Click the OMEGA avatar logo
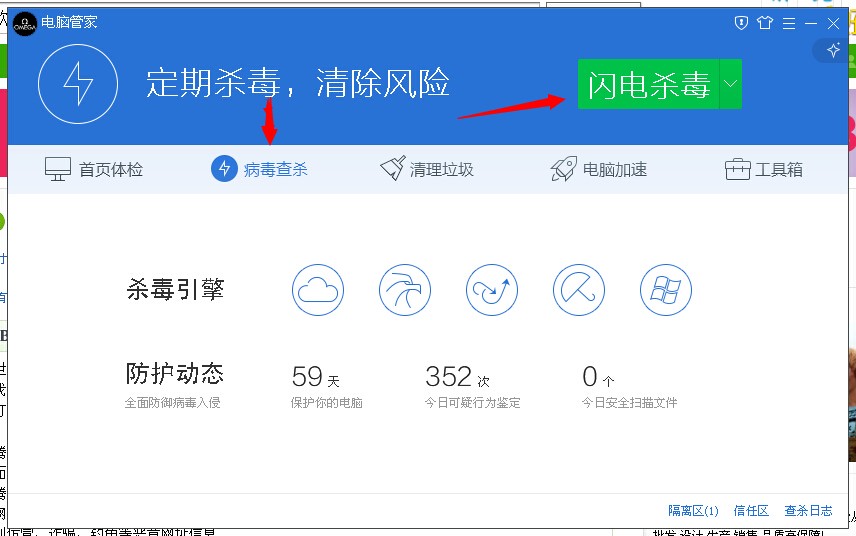This screenshot has width=856, height=536. pos(25,23)
